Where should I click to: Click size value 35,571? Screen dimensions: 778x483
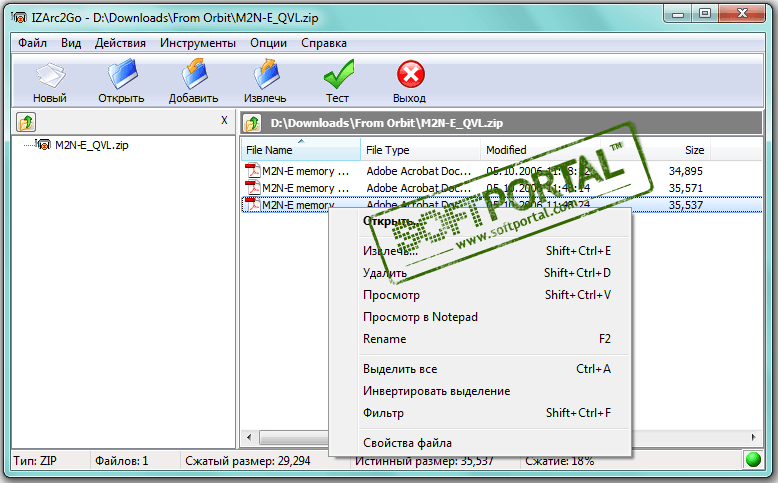[685, 188]
